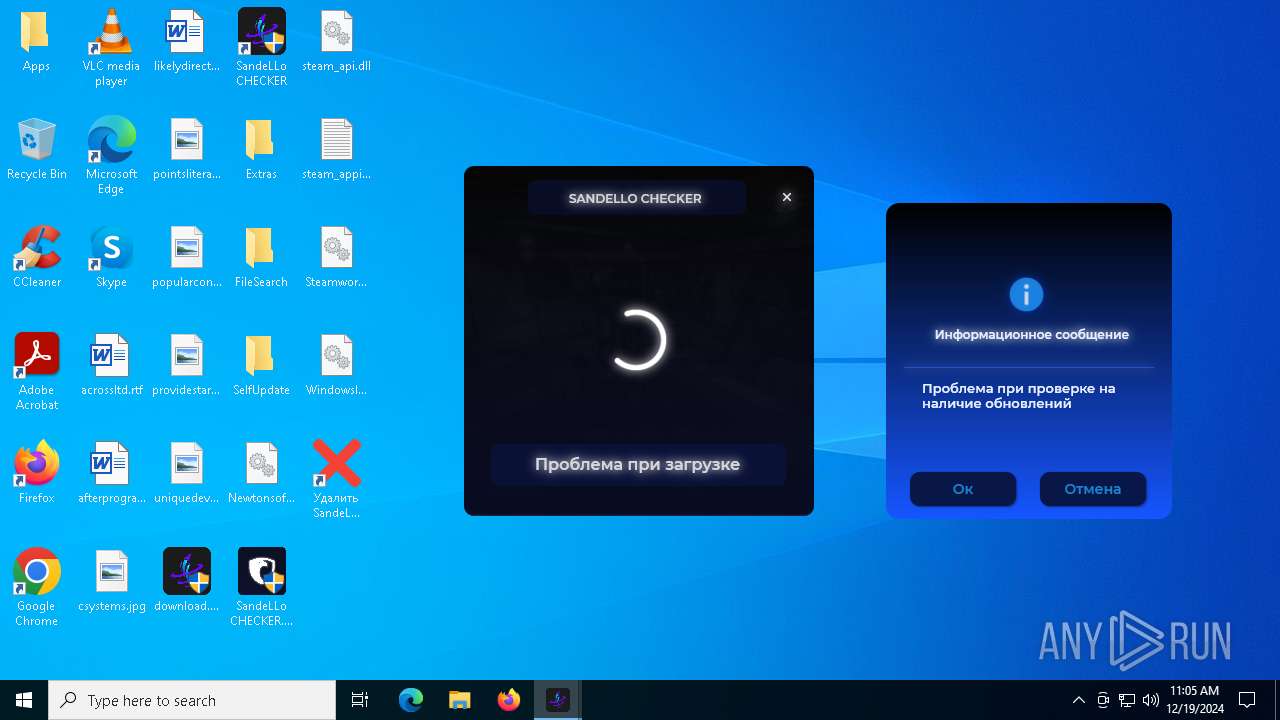Launch Skype desktop shortcut
1280x720 pixels.
tap(111, 257)
